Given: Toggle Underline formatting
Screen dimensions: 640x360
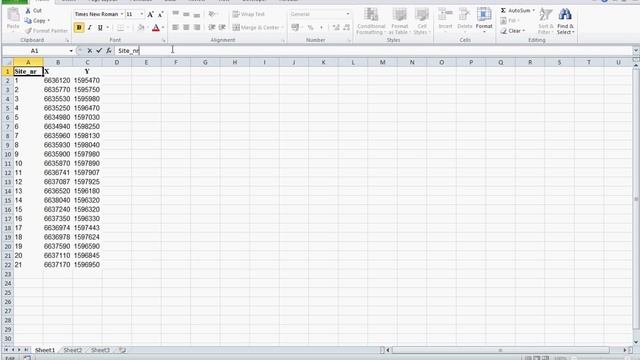Looking at the screenshot, I should (100, 28).
